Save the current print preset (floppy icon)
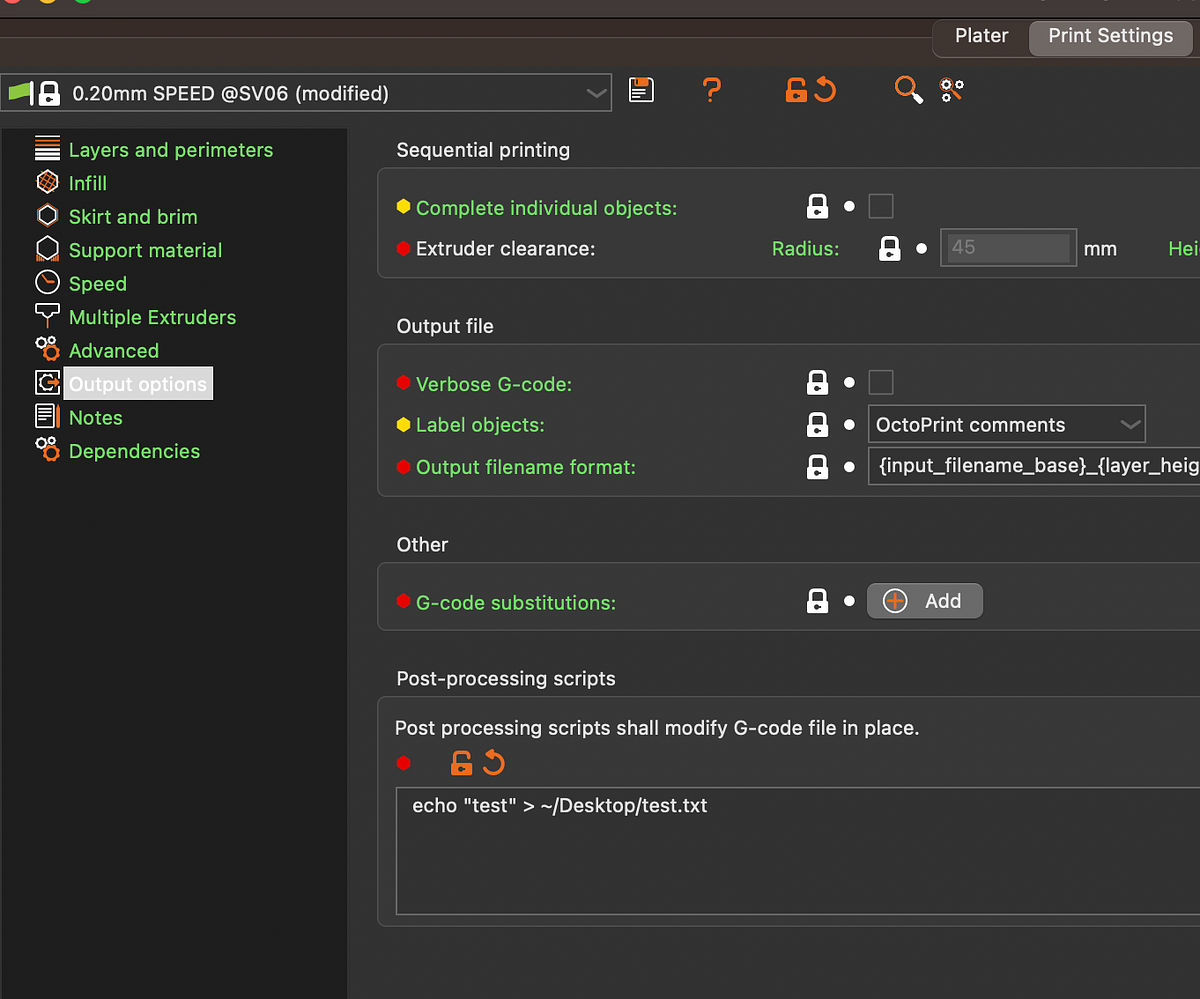1200x999 pixels. coord(641,90)
